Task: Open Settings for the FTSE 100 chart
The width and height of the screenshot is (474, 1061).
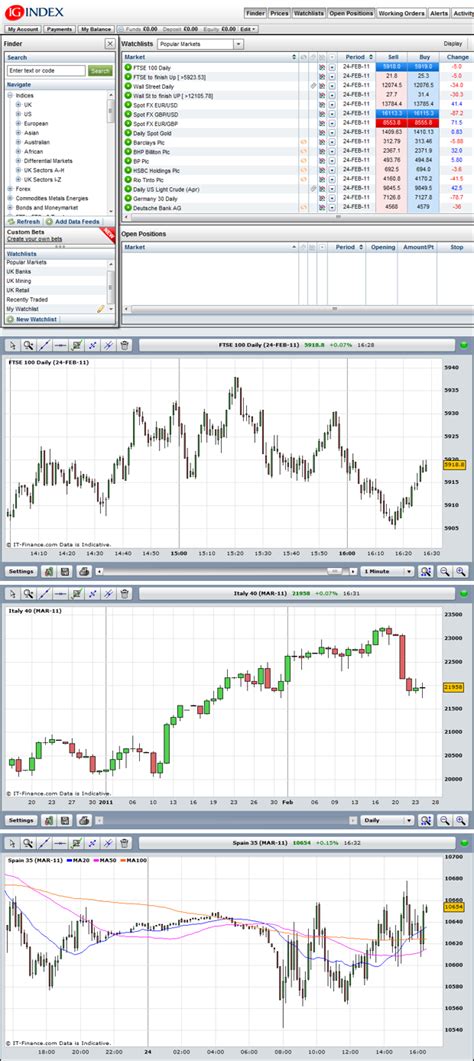Action: tap(22, 571)
